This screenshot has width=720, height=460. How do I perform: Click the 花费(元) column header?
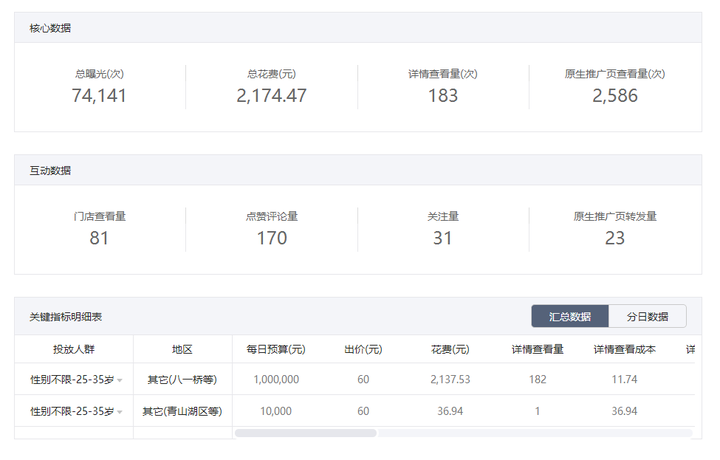[450, 349]
